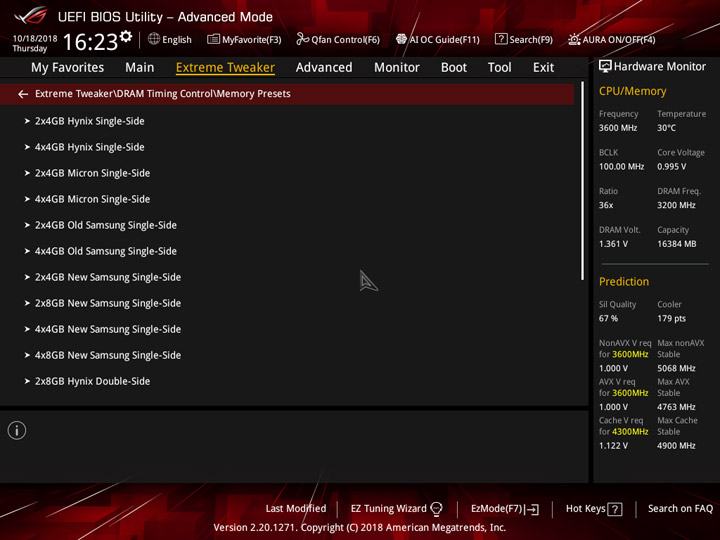This screenshot has height=540, width=720.
Task: Click the Temperature 30°C value
Action: (x=666, y=128)
